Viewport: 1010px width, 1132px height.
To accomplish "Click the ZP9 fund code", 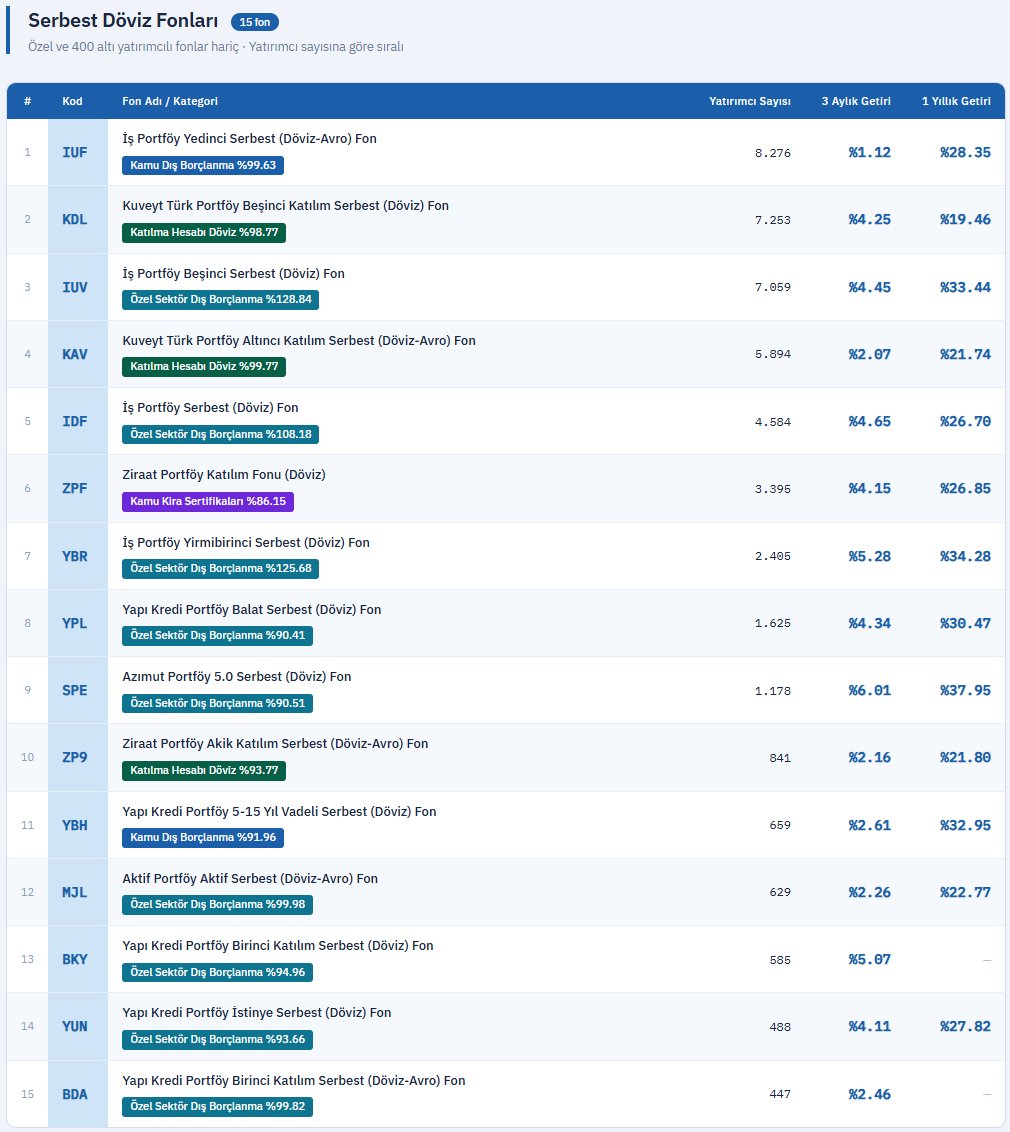I will point(74,757).
